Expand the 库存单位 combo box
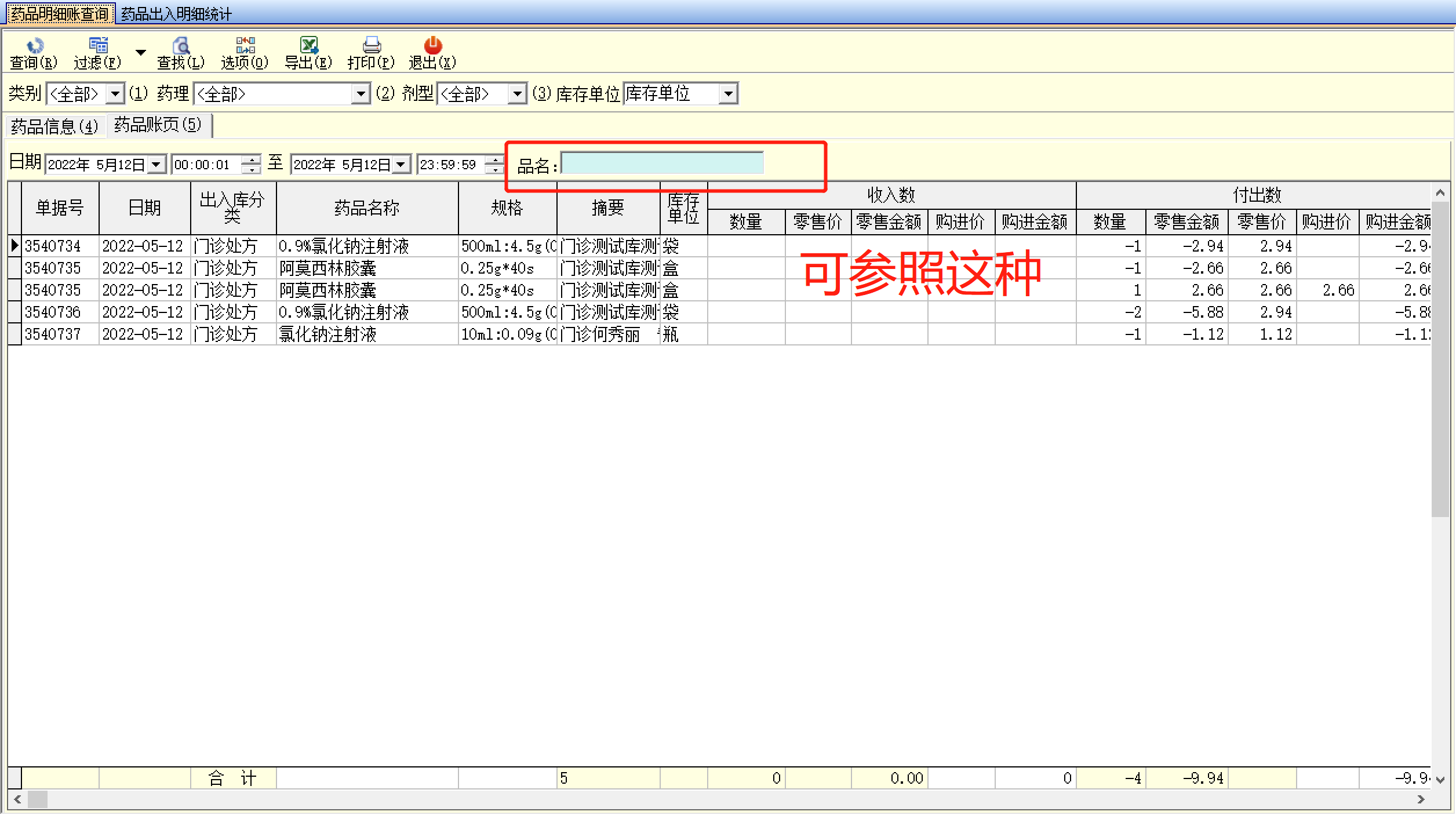The width and height of the screenshot is (1456, 815). coord(728,93)
